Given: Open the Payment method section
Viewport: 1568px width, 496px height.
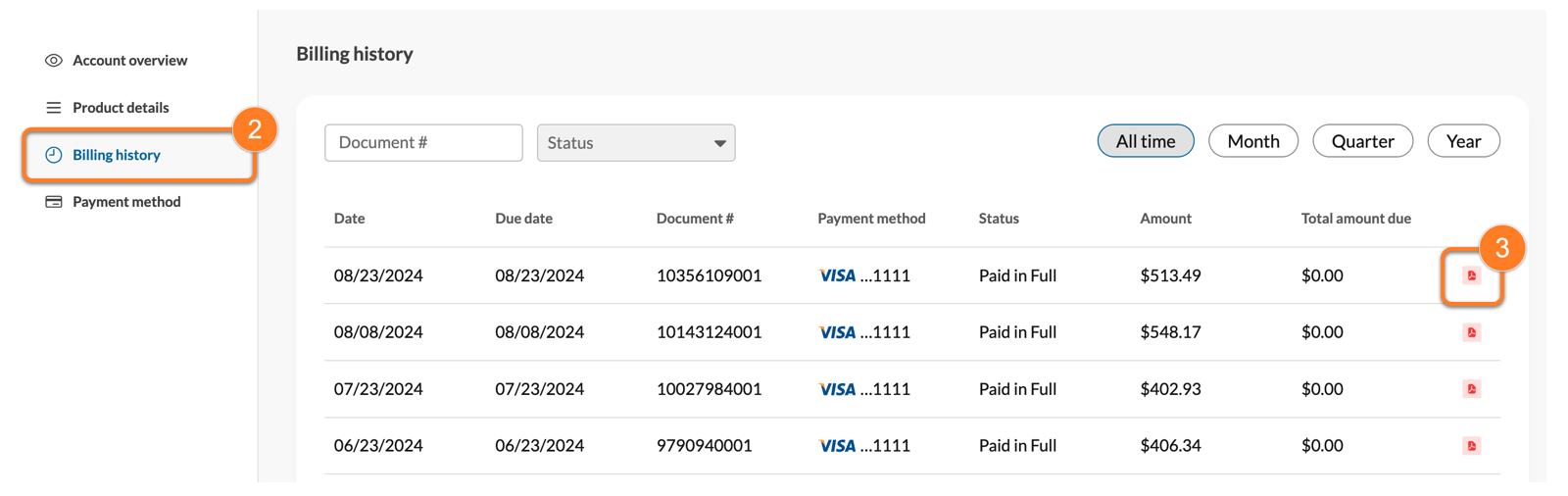Looking at the screenshot, I should [x=126, y=202].
